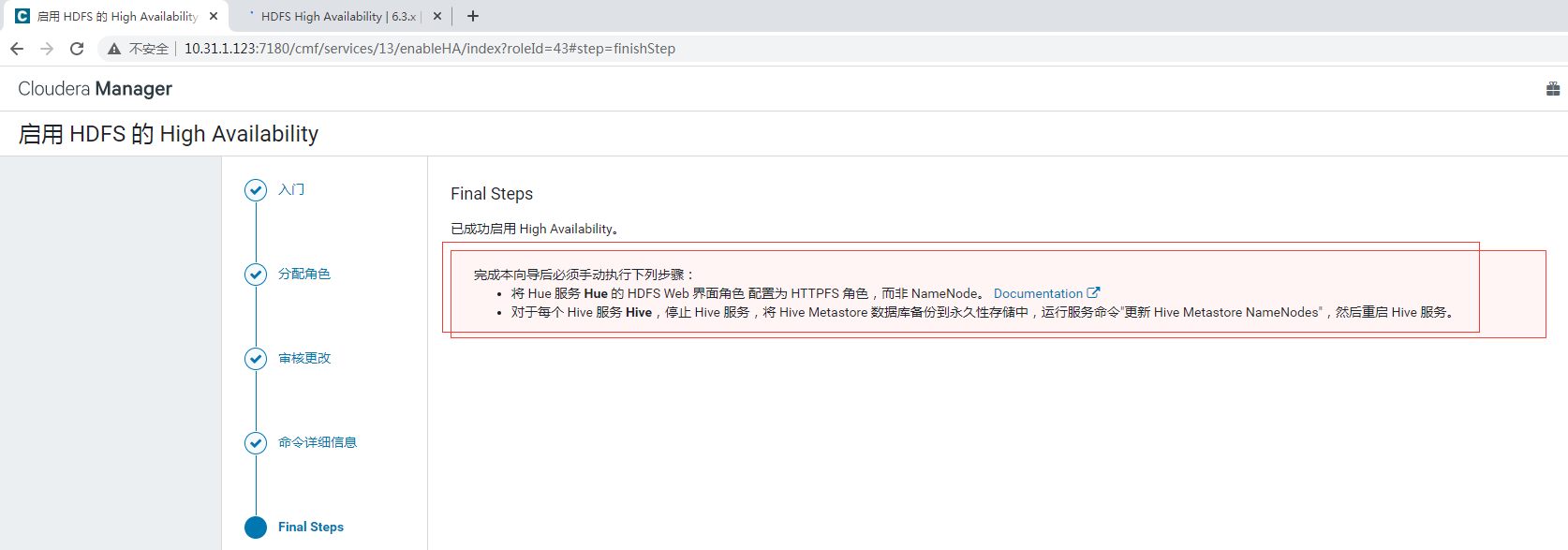Screen dimensions: 1568x550
Task: Click the 命令详细信息 step checkmark circle
Action: click(x=256, y=443)
